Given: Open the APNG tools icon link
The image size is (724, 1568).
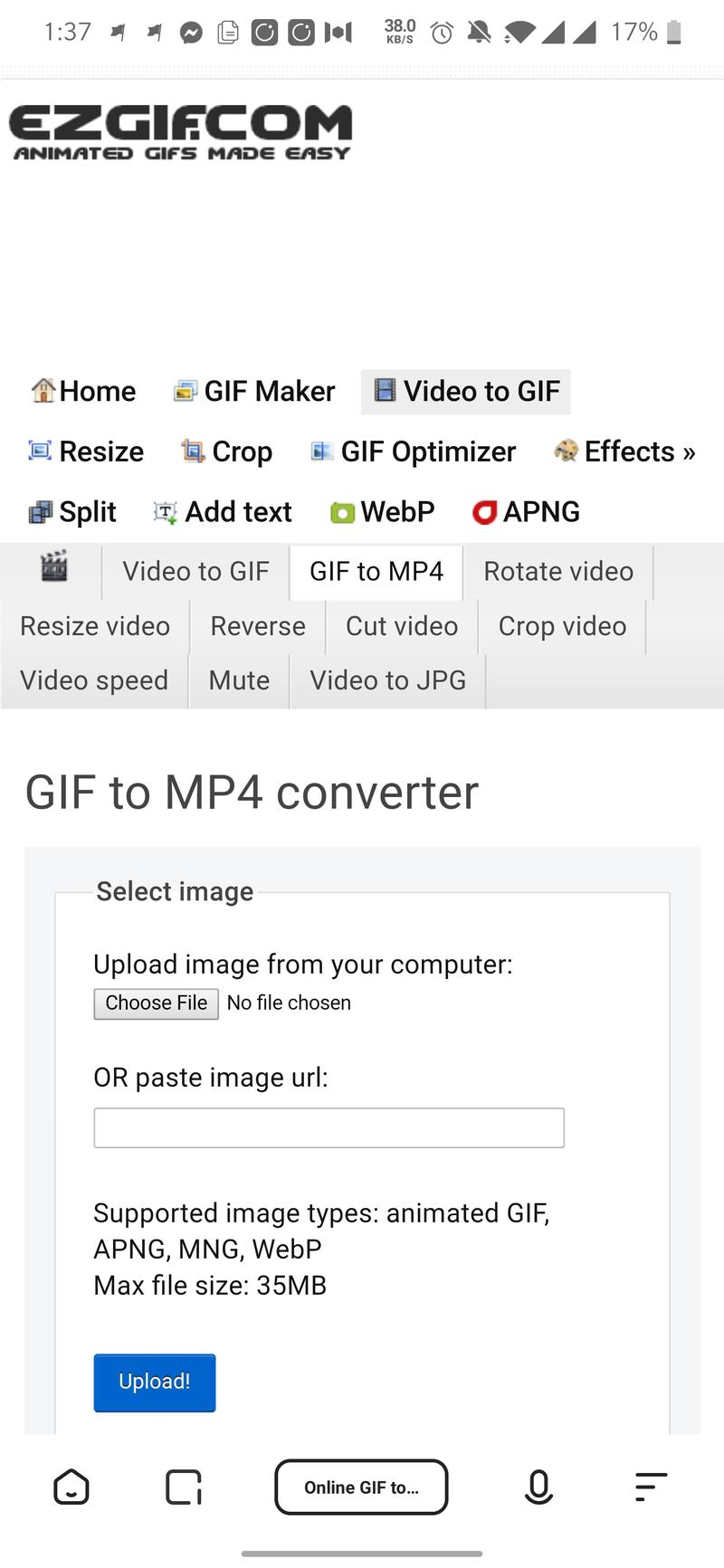Looking at the screenshot, I should point(485,513).
